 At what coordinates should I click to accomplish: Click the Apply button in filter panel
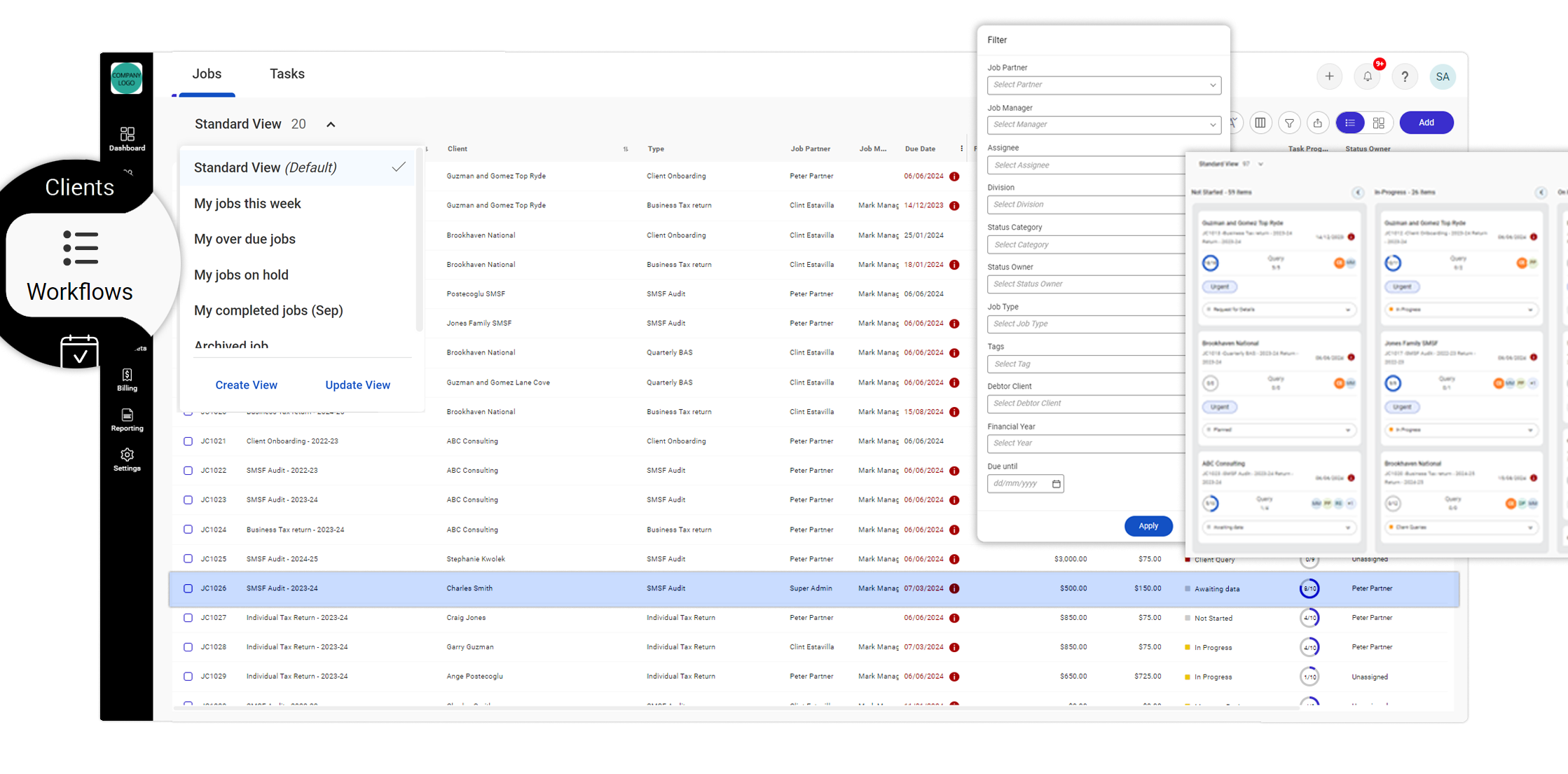coord(1149,526)
